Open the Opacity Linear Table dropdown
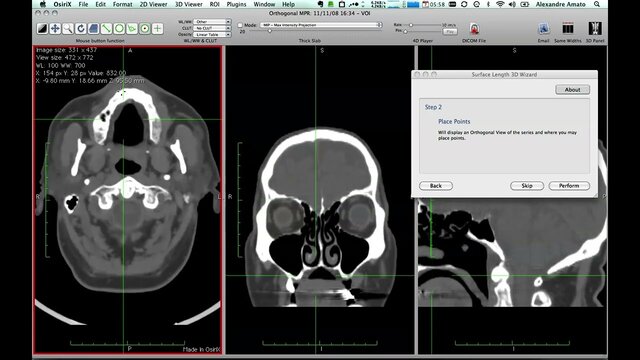This screenshot has width=640, height=360. pyautogui.click(x=212, y=35)
